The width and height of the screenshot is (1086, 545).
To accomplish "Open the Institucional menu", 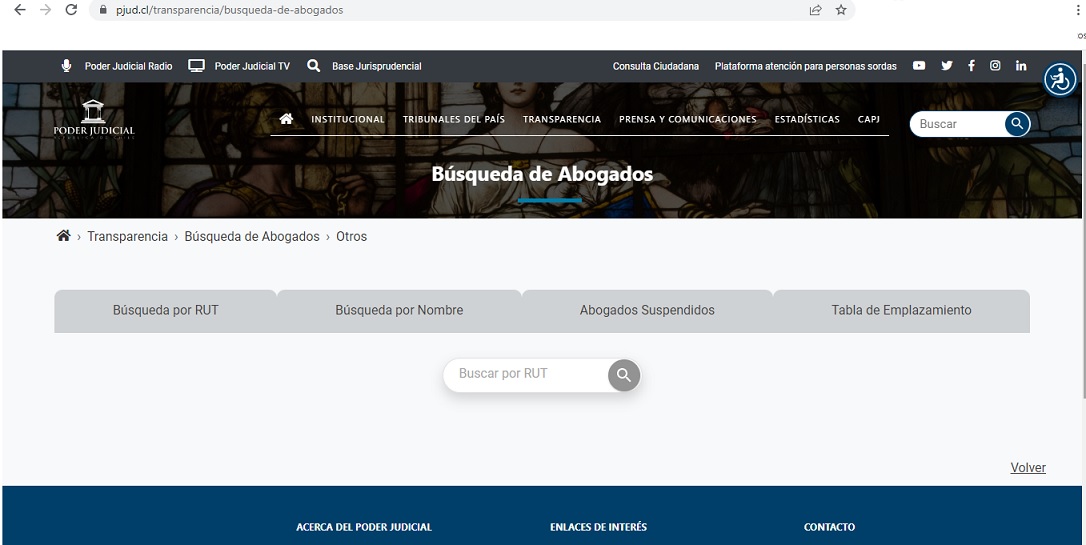I will point(348,119).
